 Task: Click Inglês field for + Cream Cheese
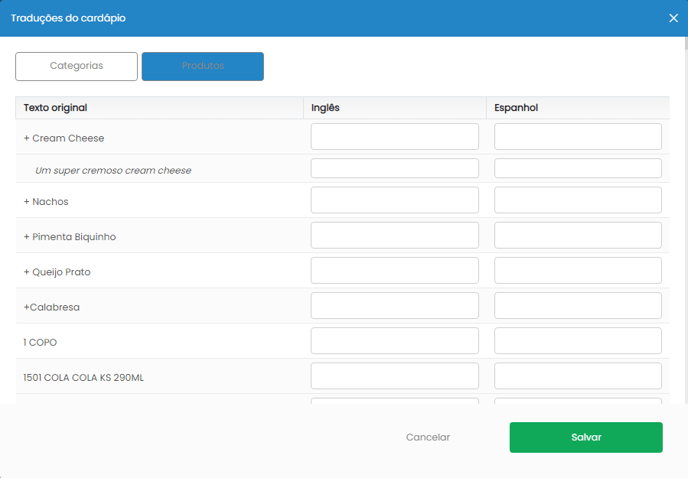point(394,137)
